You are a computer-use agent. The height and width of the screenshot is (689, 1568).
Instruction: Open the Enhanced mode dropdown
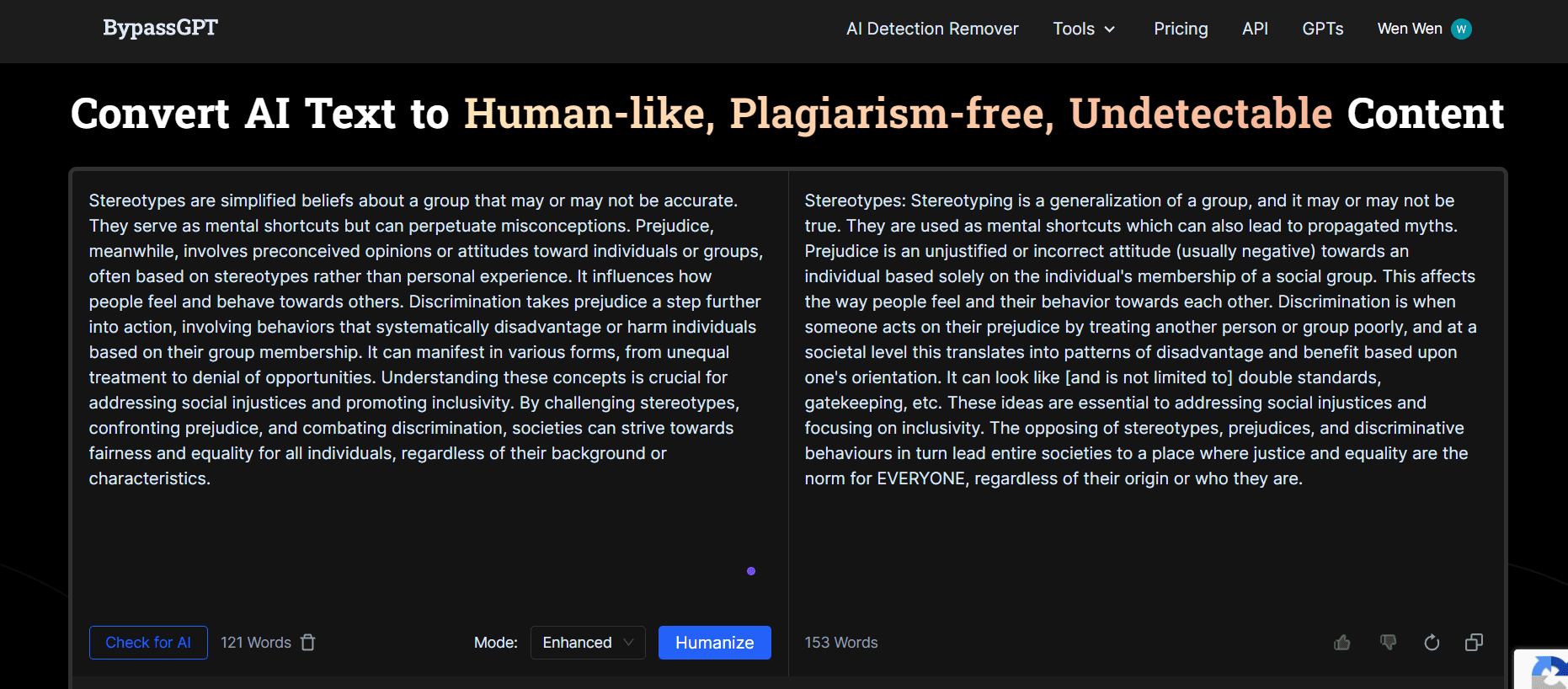click(x=588, y=643)
